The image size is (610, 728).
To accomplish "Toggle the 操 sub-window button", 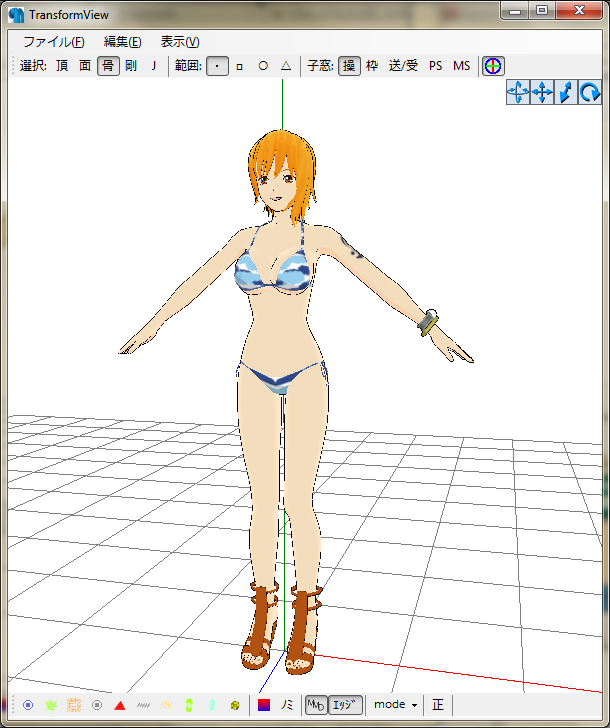I will click(x=349, y=66).
